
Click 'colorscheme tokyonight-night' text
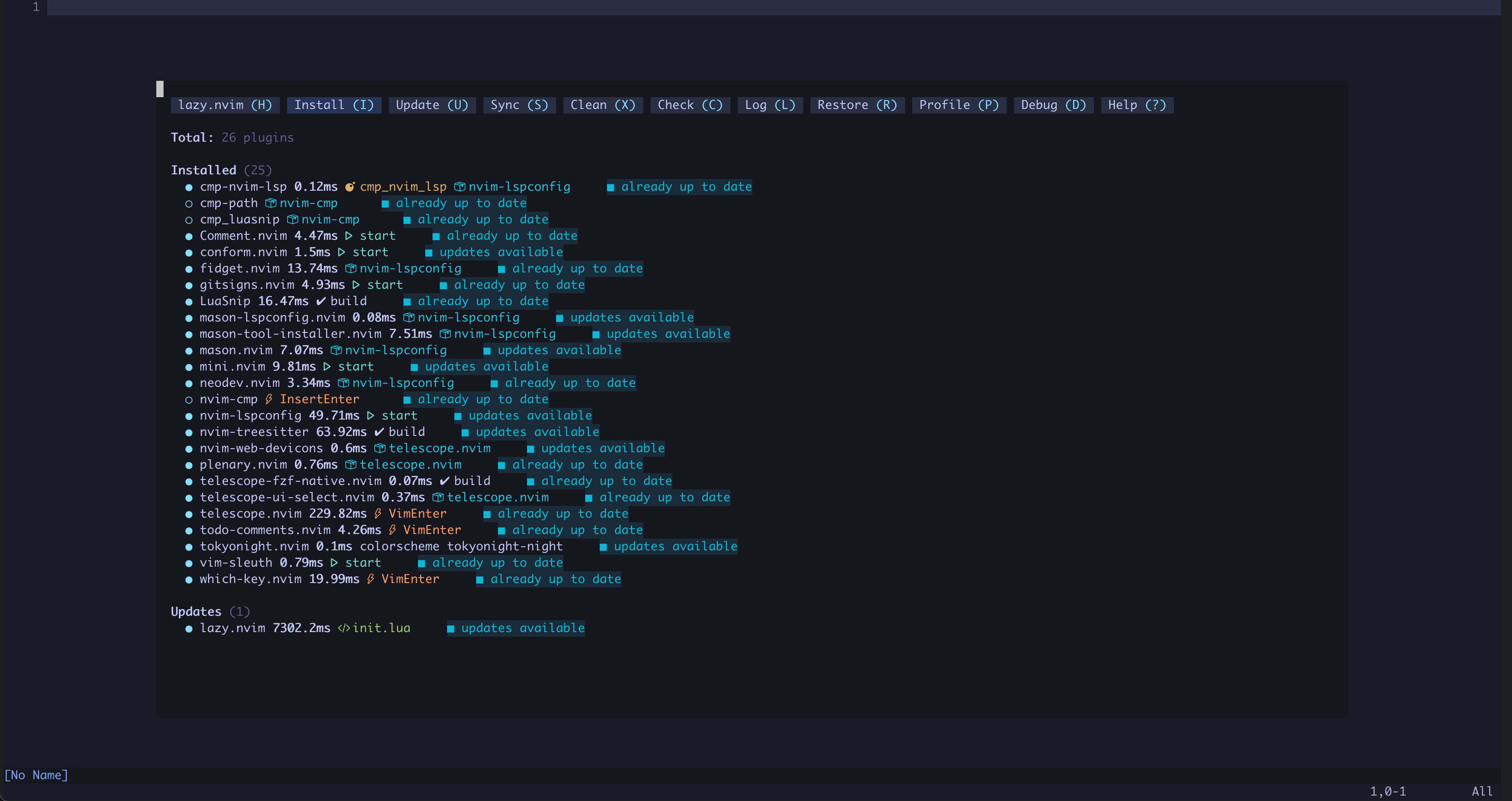(461, 546)
